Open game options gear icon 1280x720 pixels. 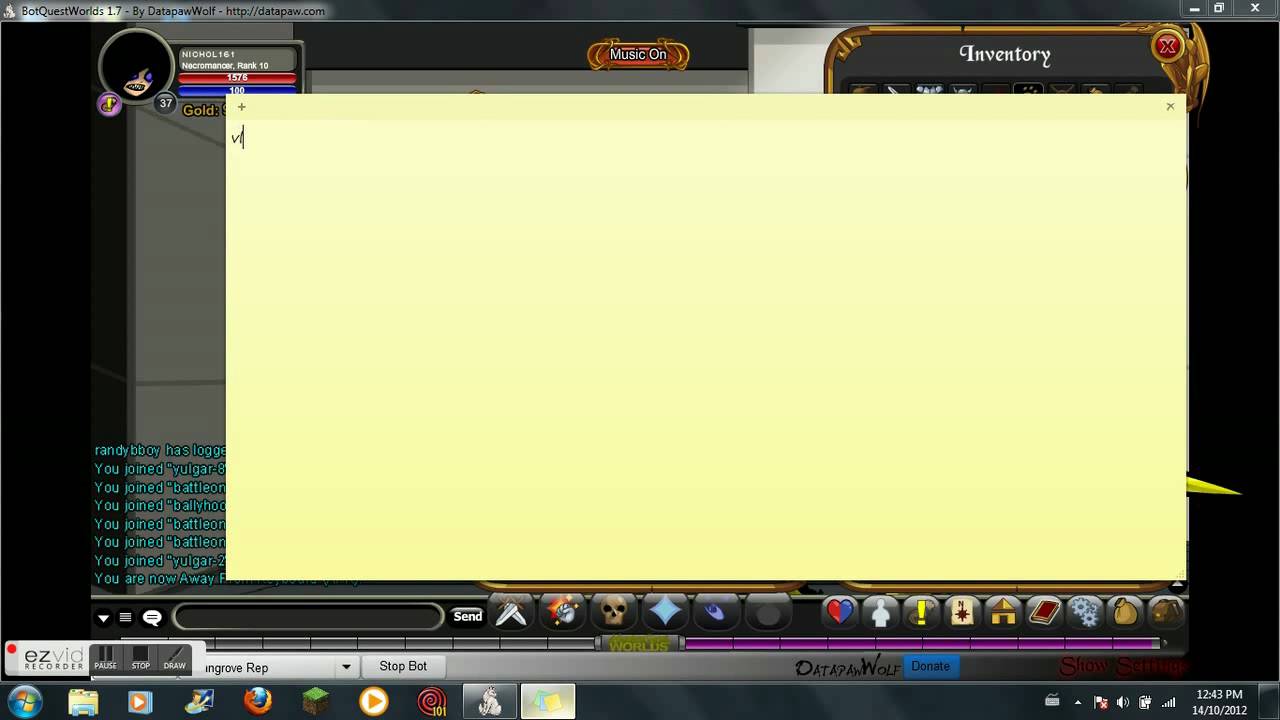(x=1085, y=611)
